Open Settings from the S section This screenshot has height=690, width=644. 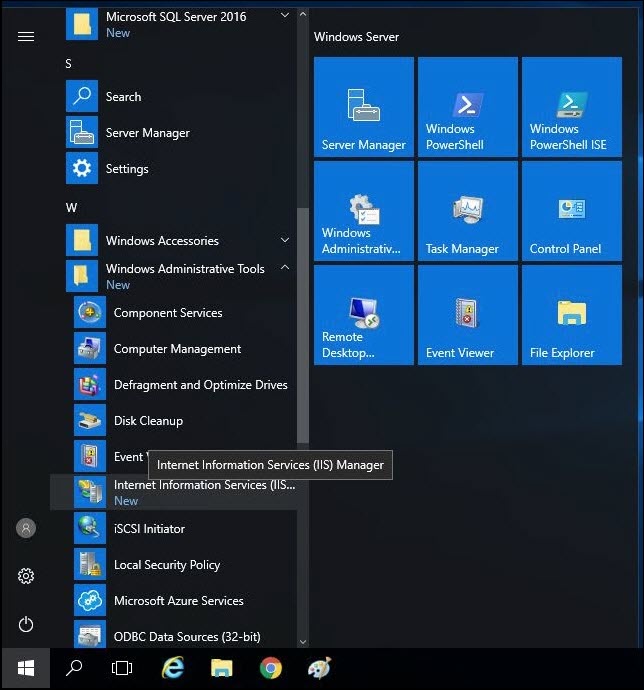[176, 169]
